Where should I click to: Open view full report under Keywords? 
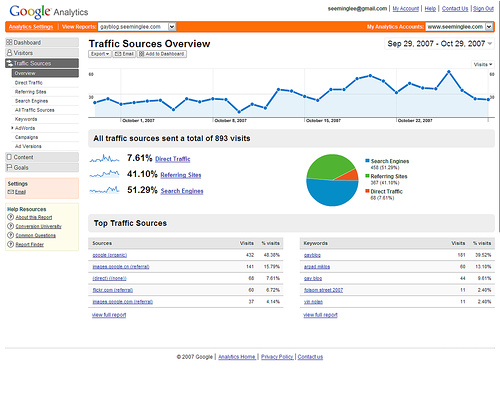pyautogui.click(x=320, y=315)
